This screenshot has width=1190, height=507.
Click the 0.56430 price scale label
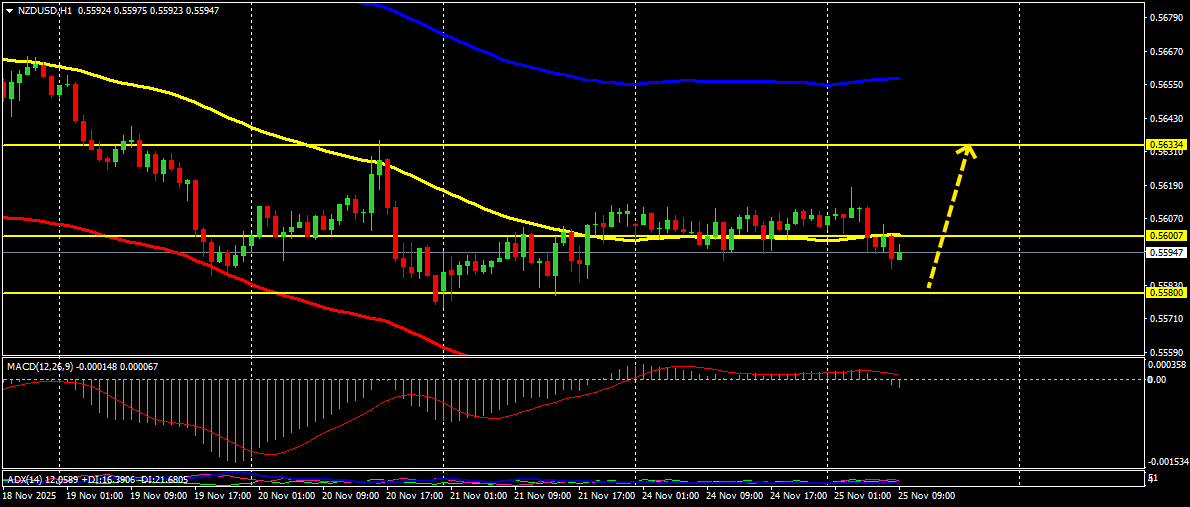(1166, 118)
